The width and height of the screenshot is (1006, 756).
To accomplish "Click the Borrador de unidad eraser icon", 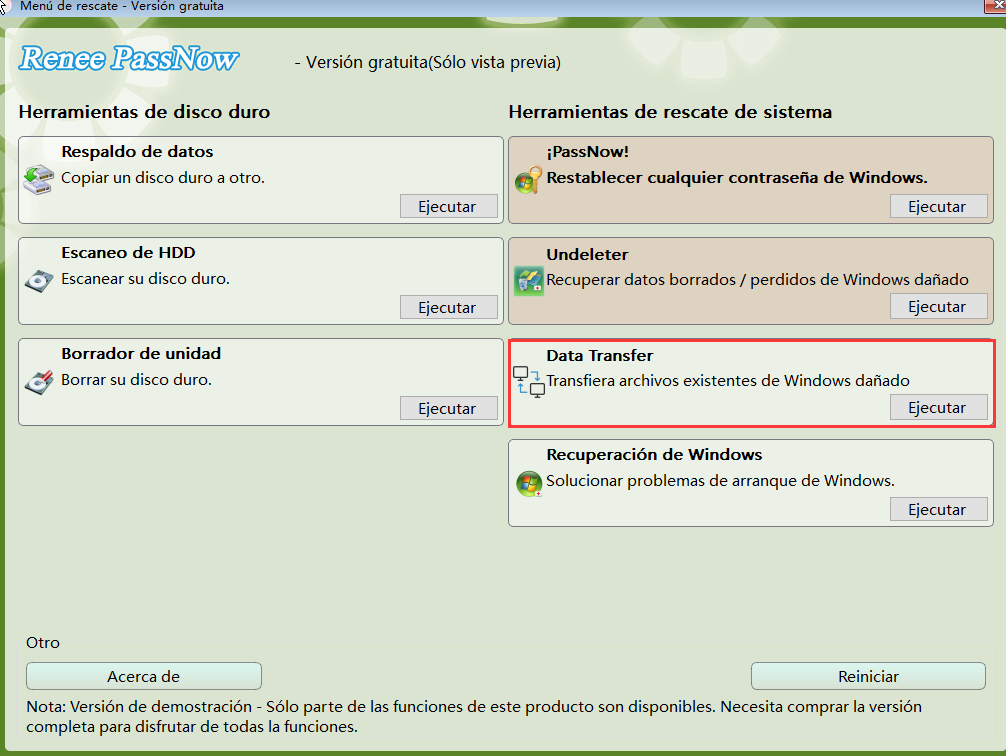I will (38, 382).
